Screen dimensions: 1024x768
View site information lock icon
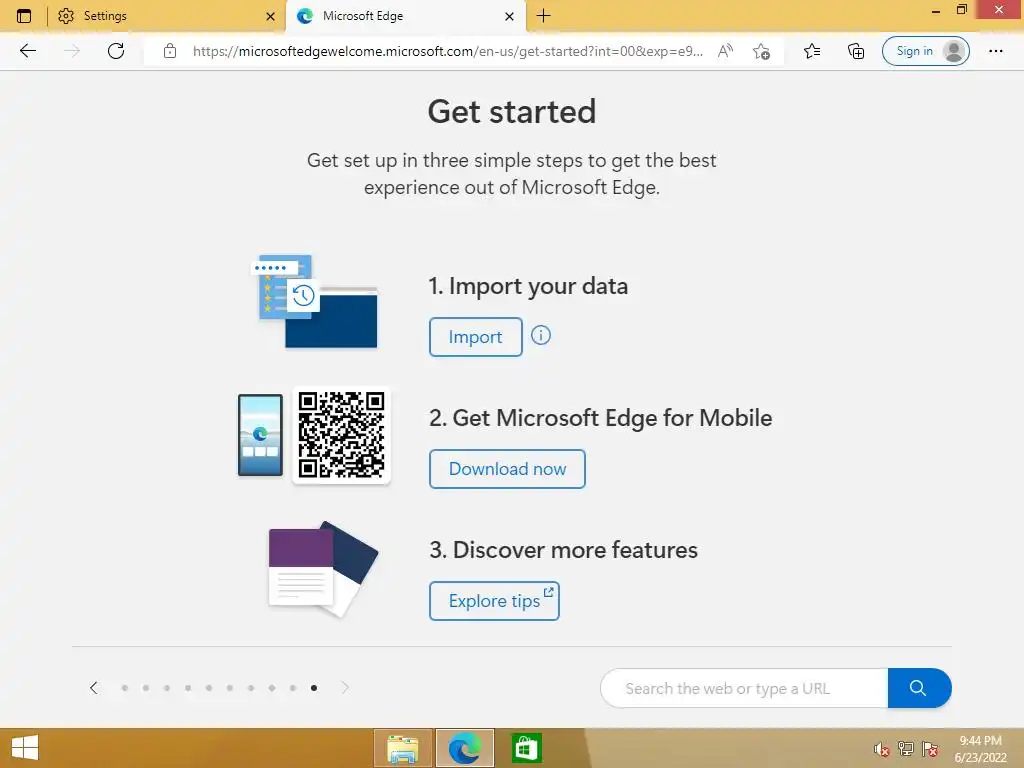[x=170, y=51]
